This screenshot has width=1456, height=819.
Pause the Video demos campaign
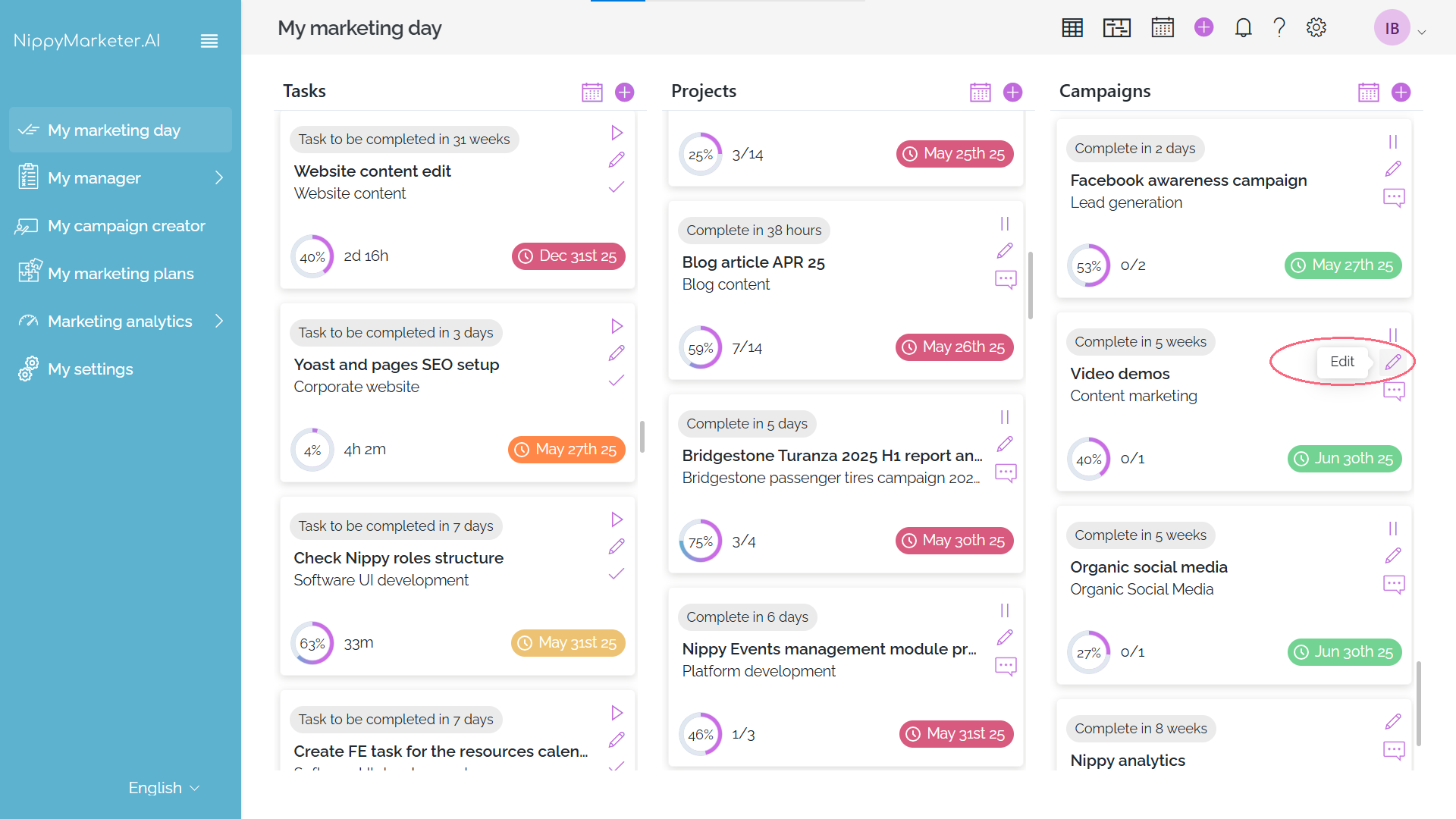[1393, 335]
